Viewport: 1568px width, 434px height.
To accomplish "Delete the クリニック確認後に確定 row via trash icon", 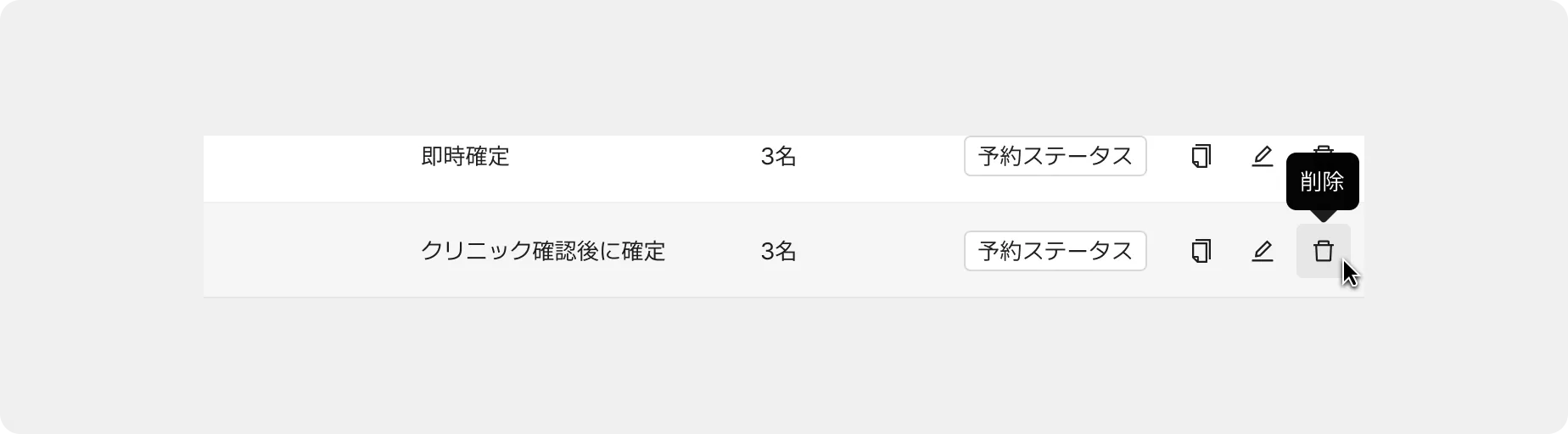I will [x=1324, y=251].
